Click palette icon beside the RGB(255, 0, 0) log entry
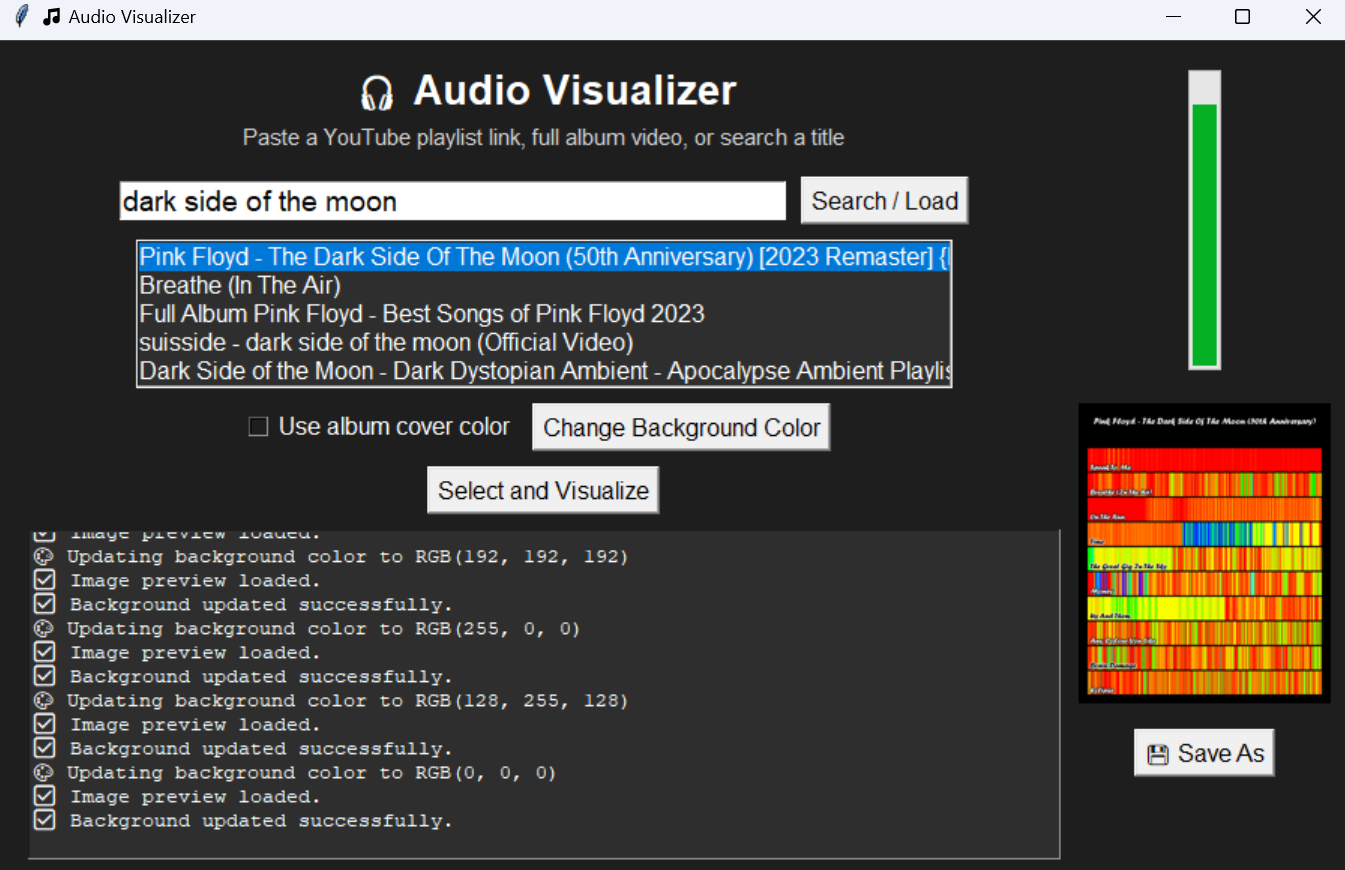The height and width of the screenshot is (870, 1345). pos(44,629)
